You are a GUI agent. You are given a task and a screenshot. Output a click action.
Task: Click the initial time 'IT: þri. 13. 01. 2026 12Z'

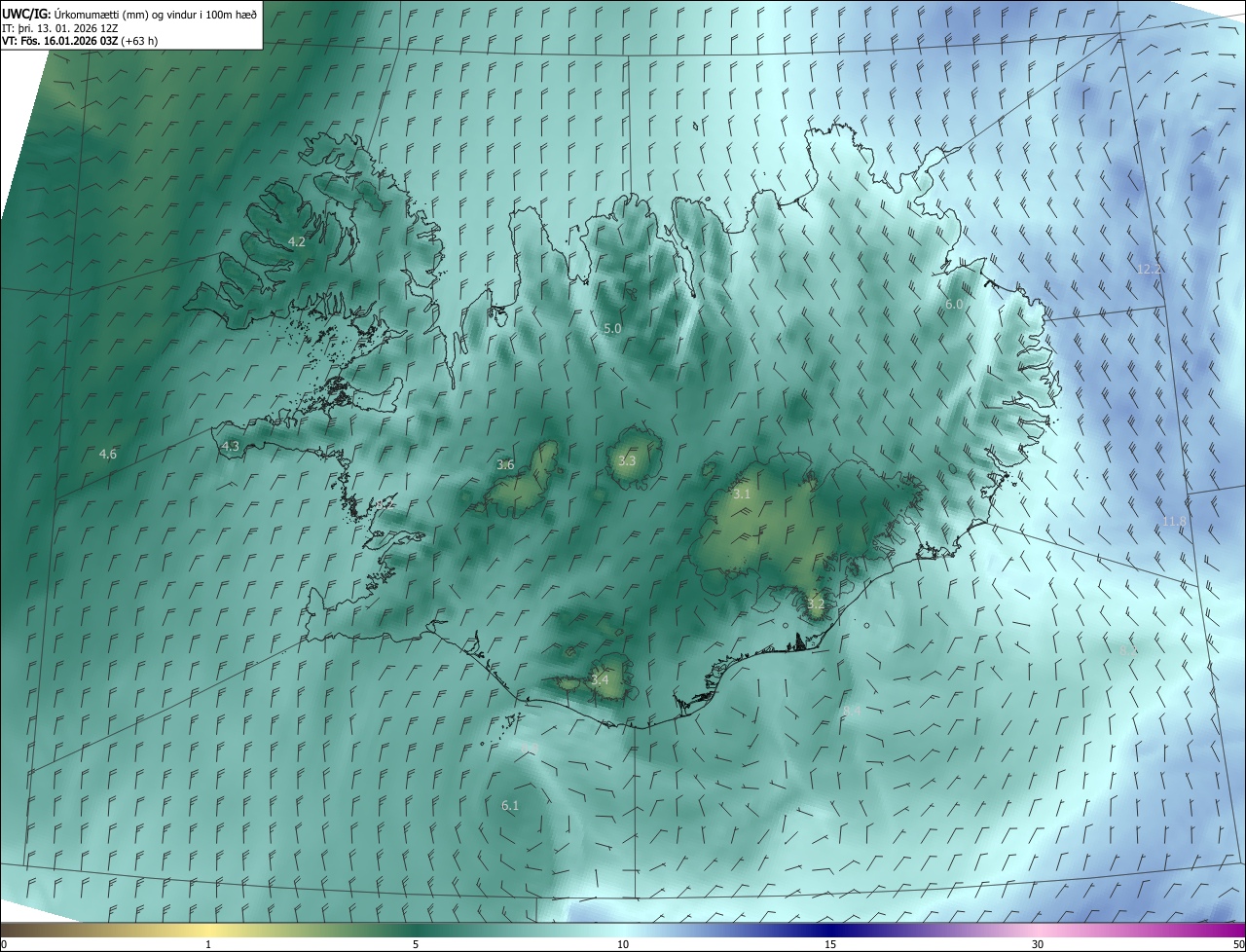[x=60, y=27]
